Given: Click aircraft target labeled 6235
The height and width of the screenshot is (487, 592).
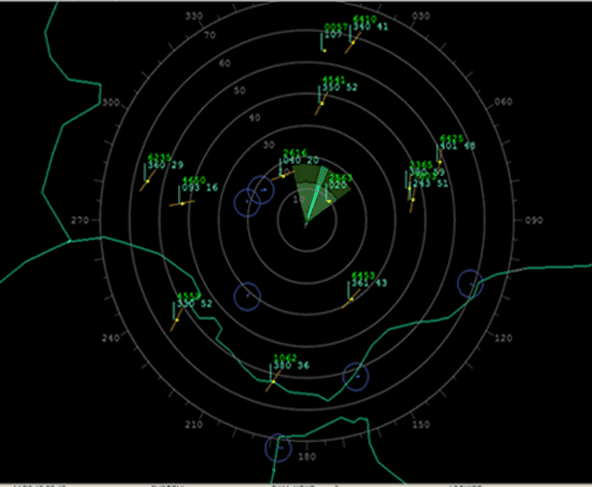Looking at the screenshot, I should coord(148,181).
